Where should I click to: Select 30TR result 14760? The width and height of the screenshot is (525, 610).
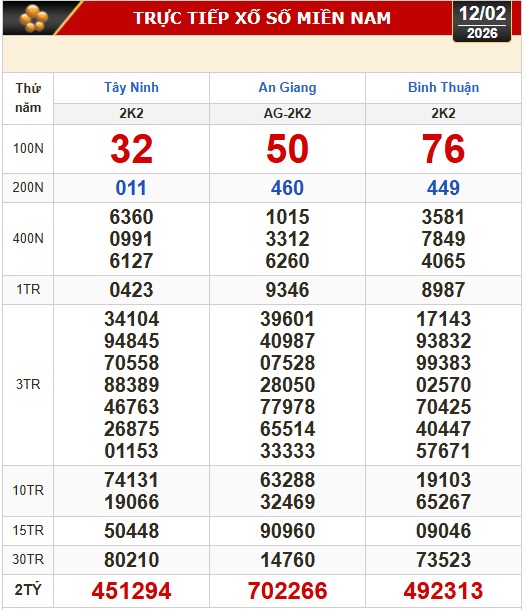[x=287, y=560]
